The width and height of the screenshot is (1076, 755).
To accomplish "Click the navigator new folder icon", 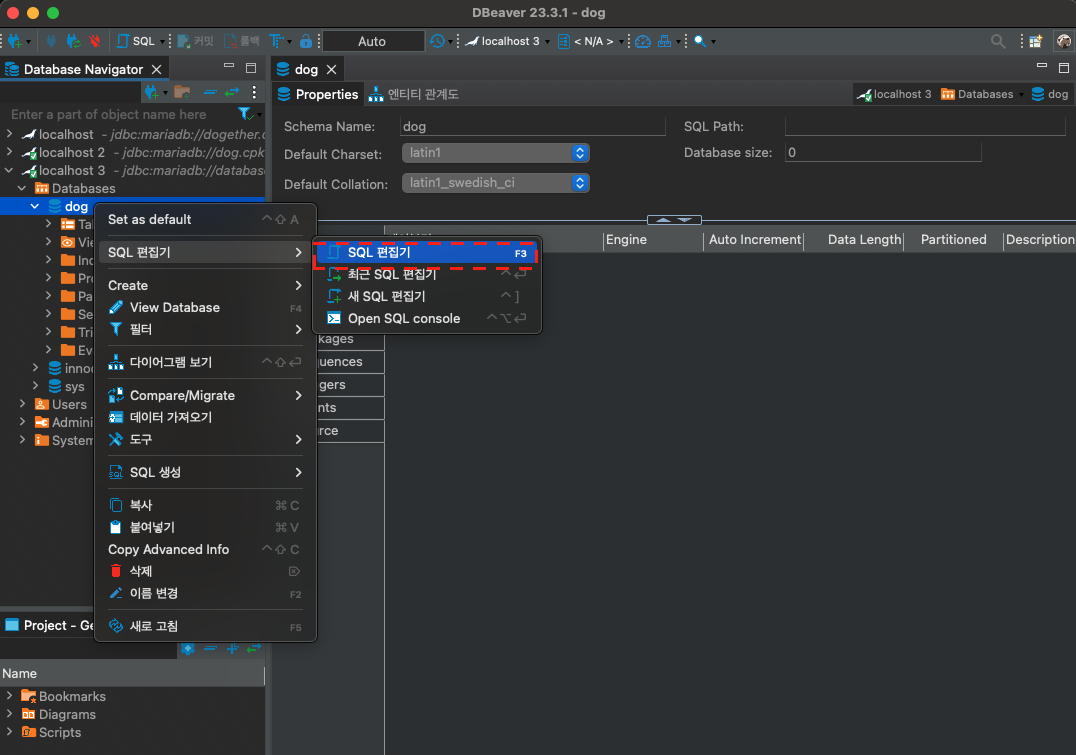I will [x=182, y=91].
